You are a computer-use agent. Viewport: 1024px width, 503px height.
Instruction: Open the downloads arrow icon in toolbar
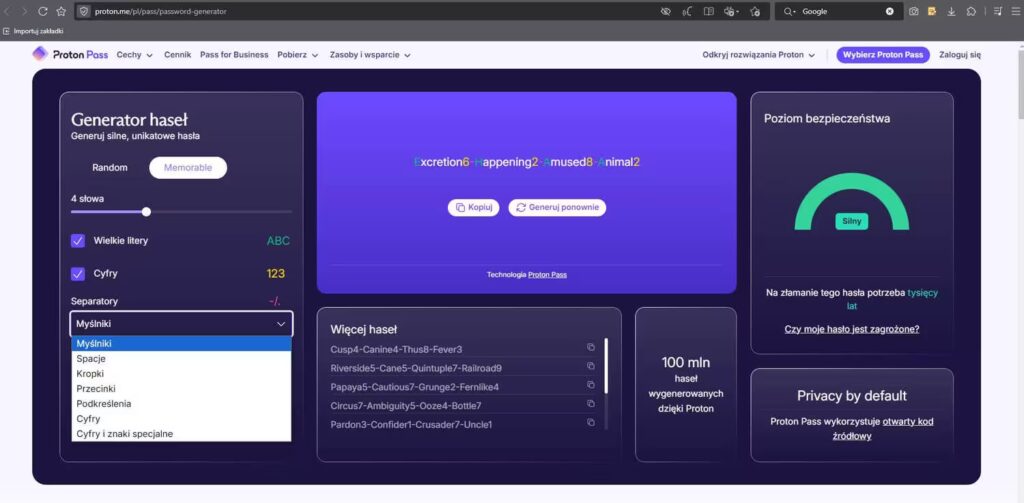click(952, 11)
